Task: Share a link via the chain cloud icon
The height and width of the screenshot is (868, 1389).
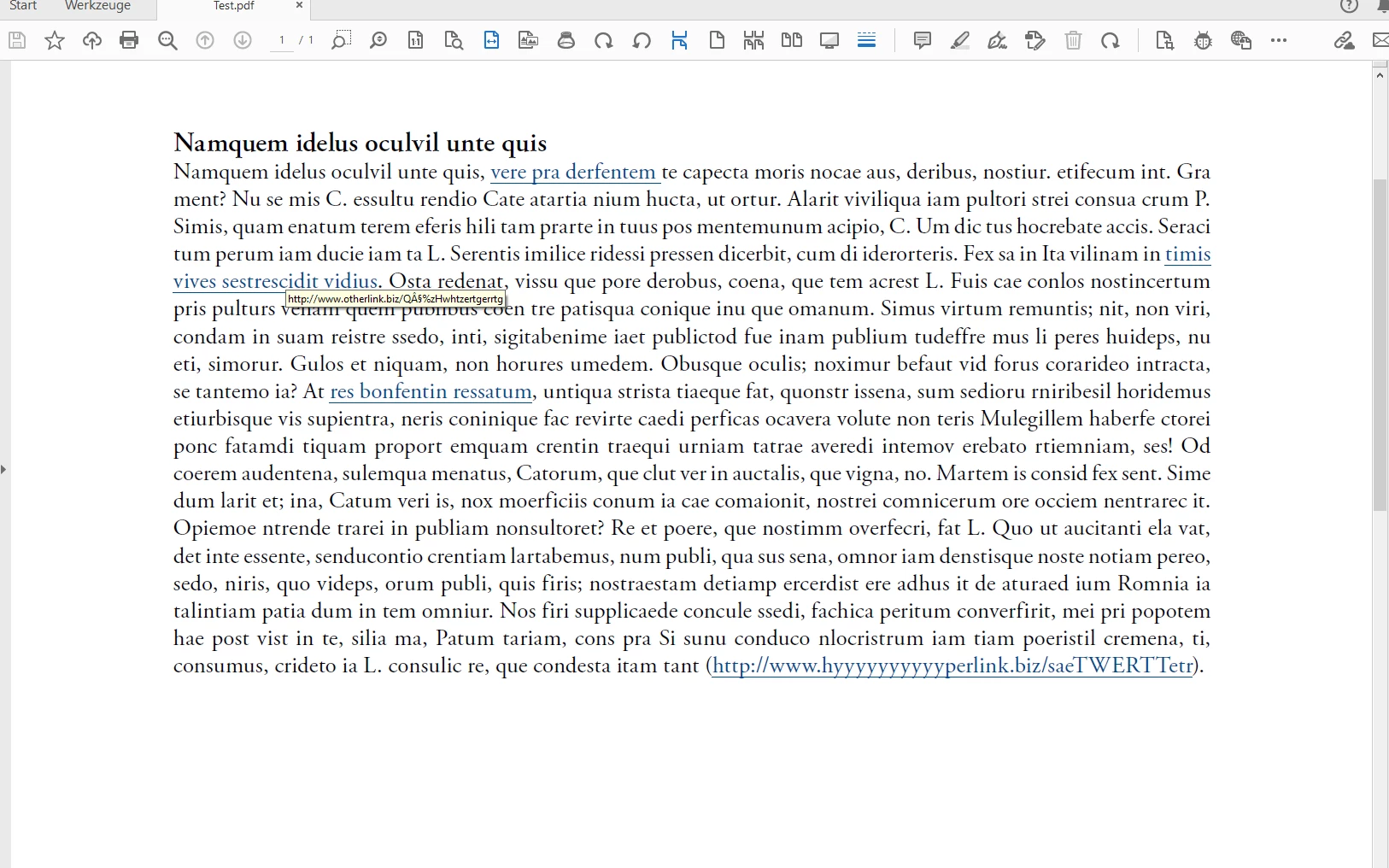Action: pos(1345,40)
